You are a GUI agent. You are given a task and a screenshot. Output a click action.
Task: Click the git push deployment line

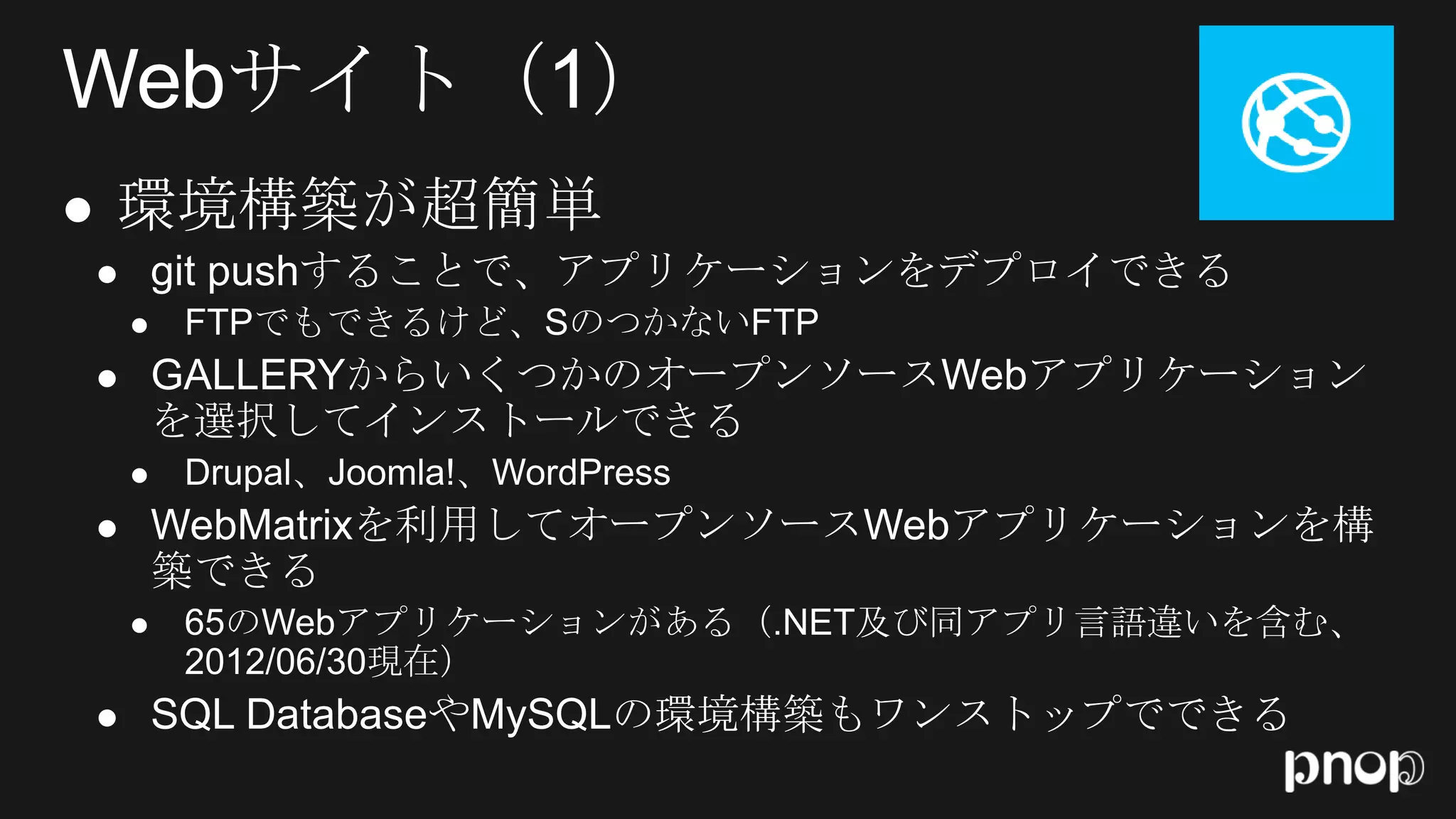coord(690,271)
